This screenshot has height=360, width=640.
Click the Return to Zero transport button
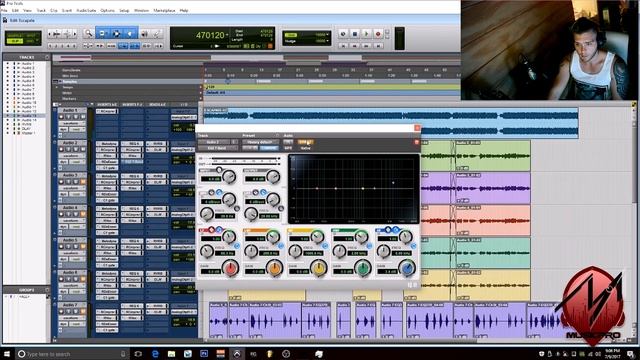click(x=343, y=46)
